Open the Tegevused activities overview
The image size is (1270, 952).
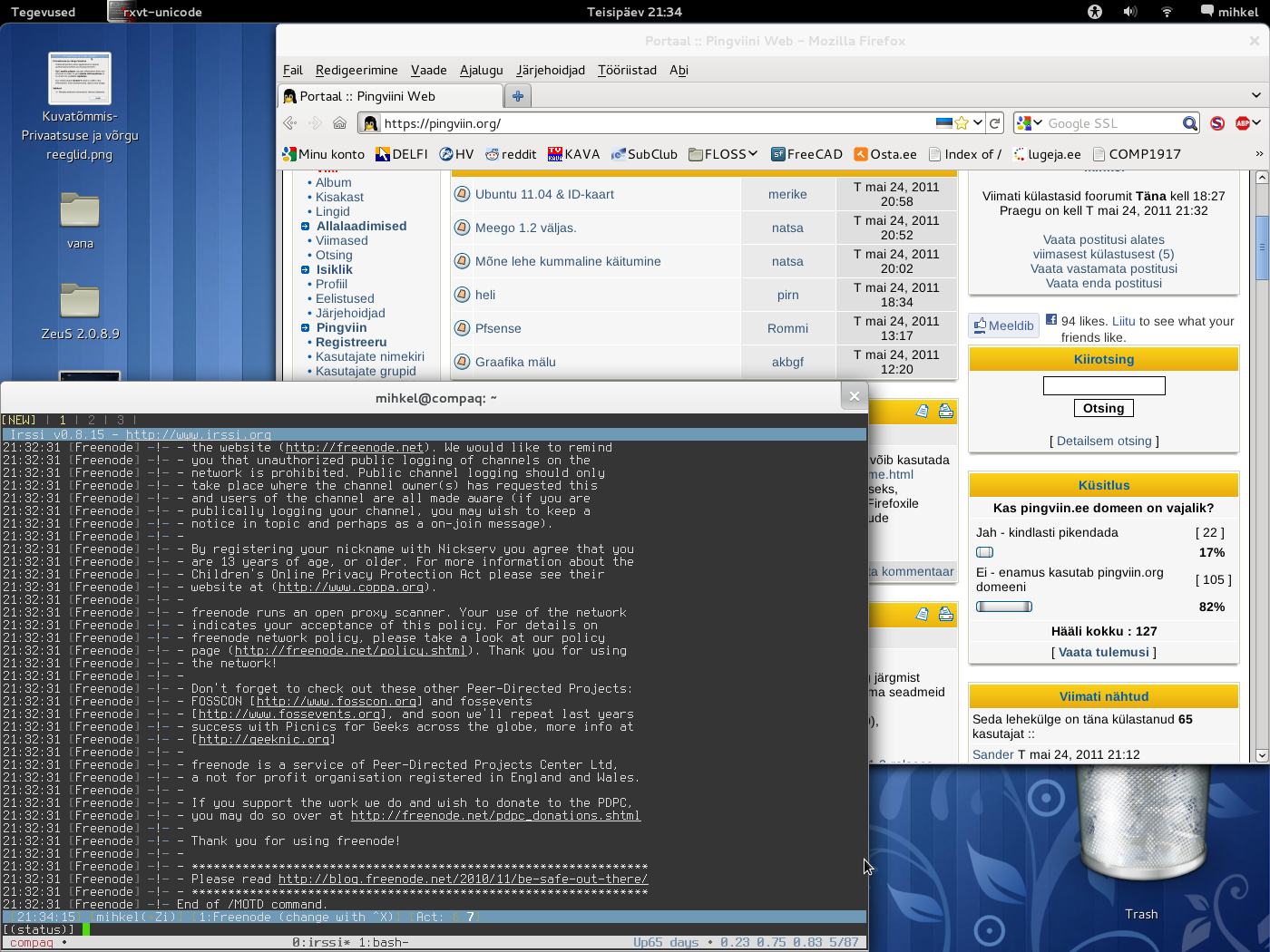tap(43, 12)
